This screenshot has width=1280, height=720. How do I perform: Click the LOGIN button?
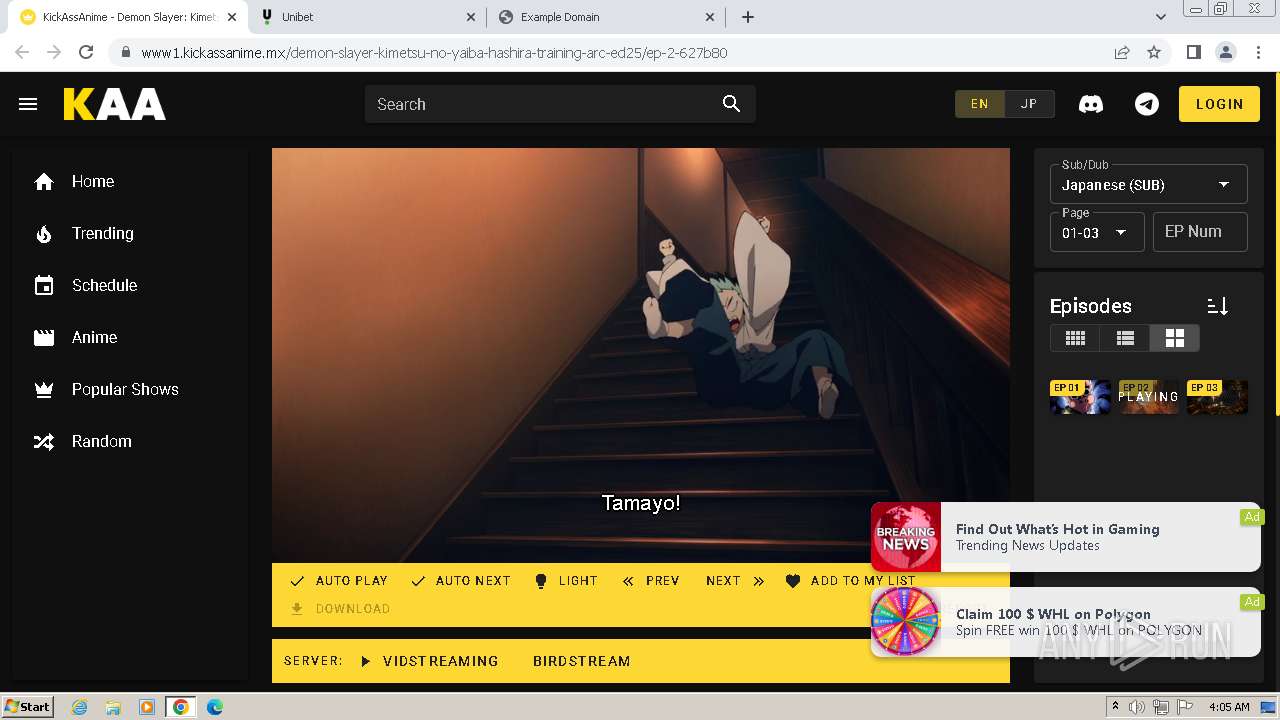(1219, 104)
